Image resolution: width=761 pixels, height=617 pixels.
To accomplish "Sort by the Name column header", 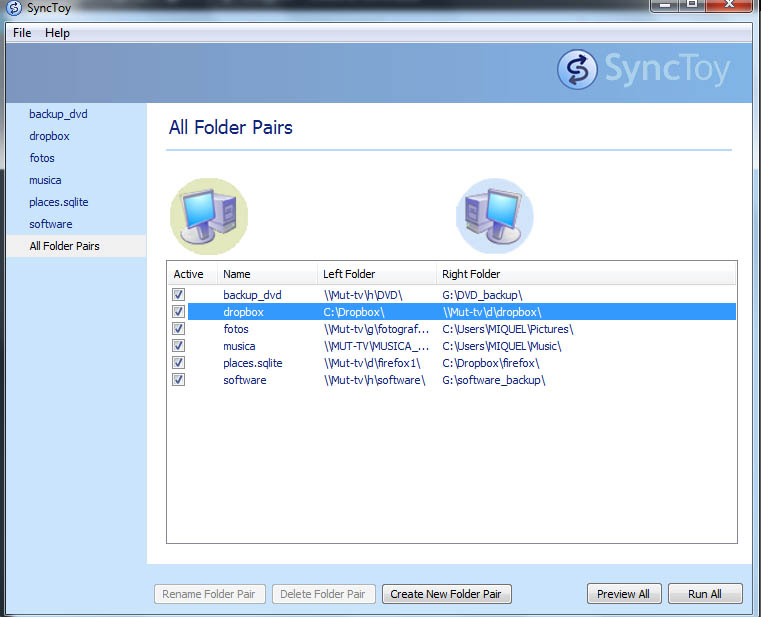I will [x=267, y=274].
